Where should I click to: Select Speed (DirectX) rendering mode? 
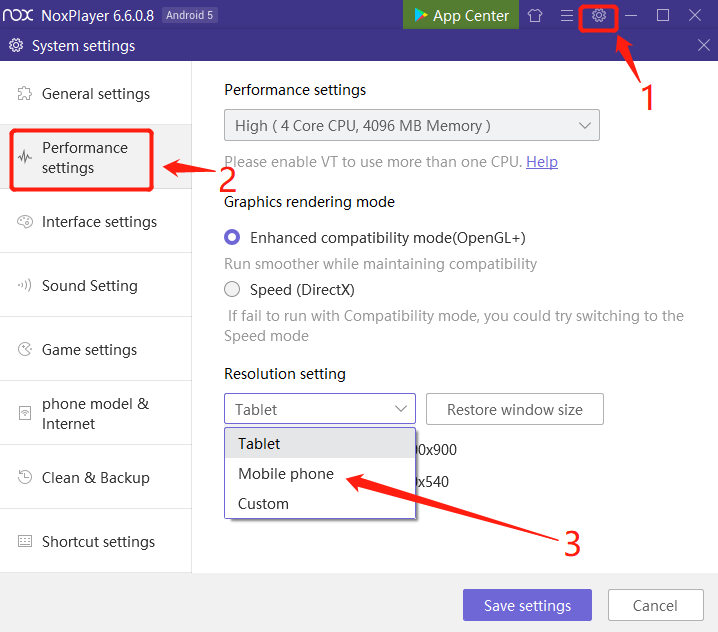tap(232, 290)
